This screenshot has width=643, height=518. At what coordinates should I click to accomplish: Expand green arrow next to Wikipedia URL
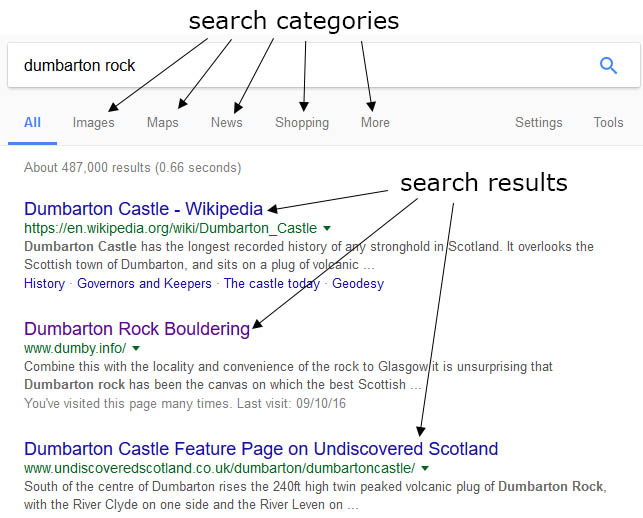327,229
